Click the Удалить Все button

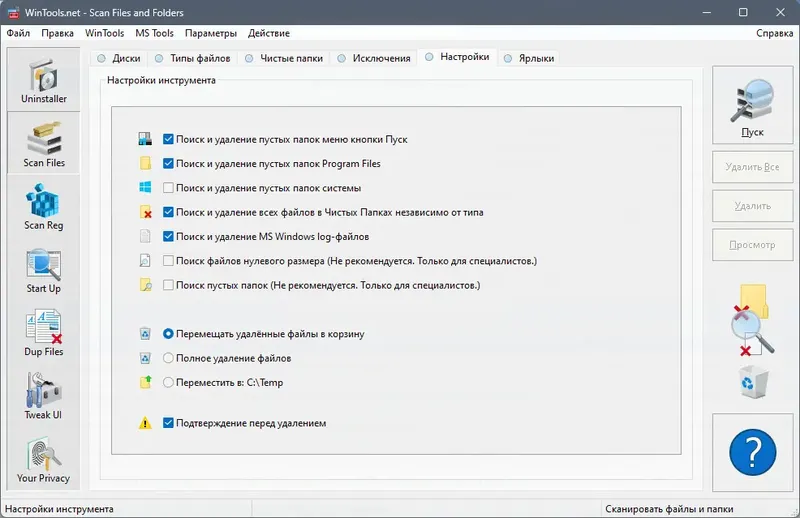(753, 167)
